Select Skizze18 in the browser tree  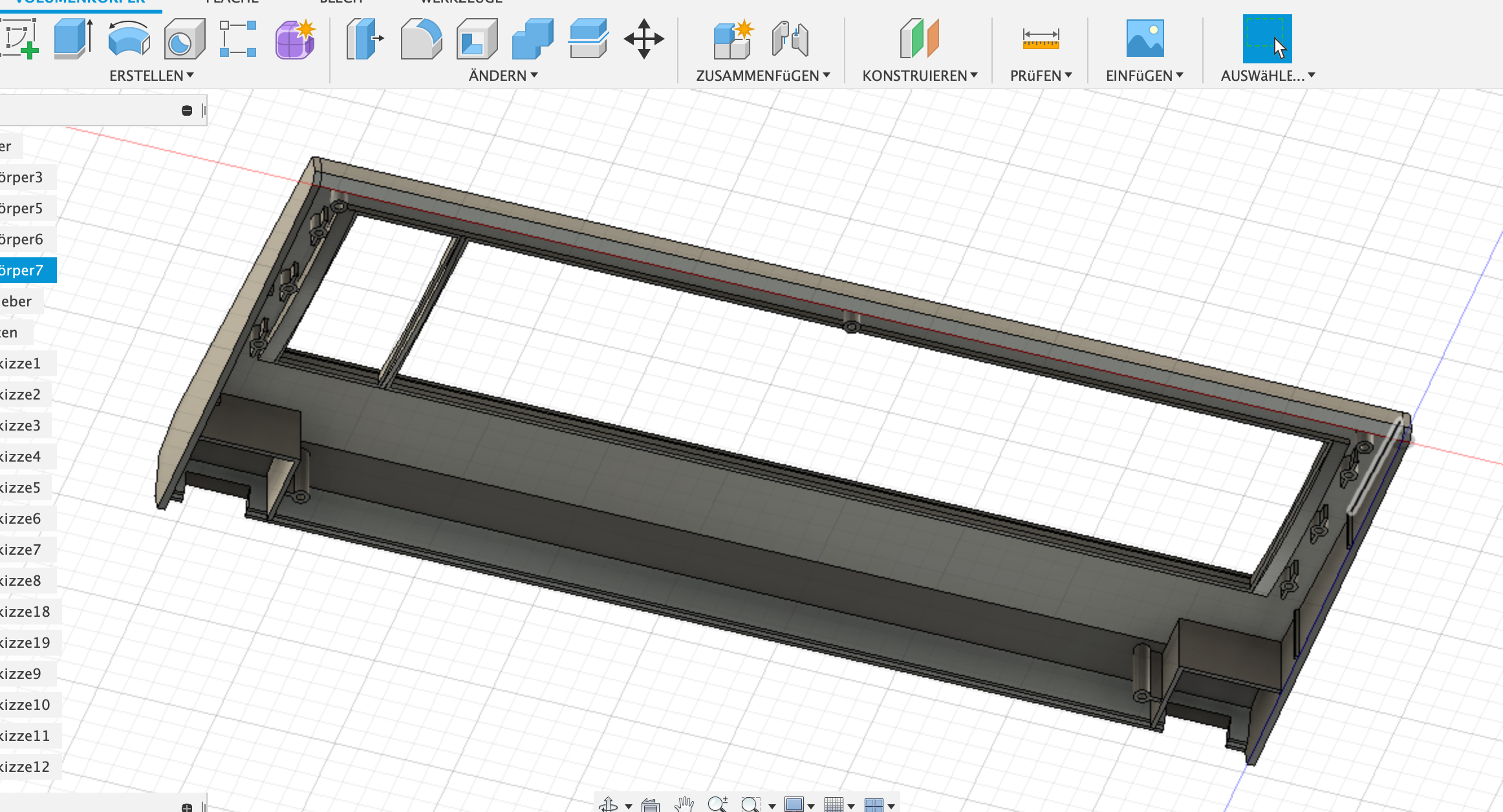coord(25,612)
